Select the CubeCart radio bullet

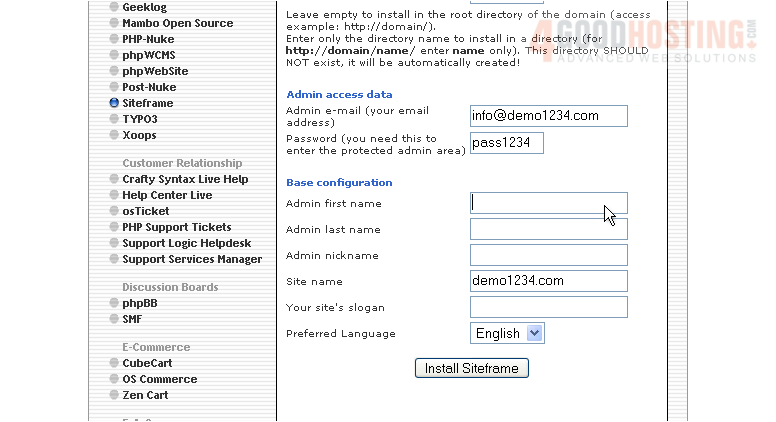[x=114, y=363]
